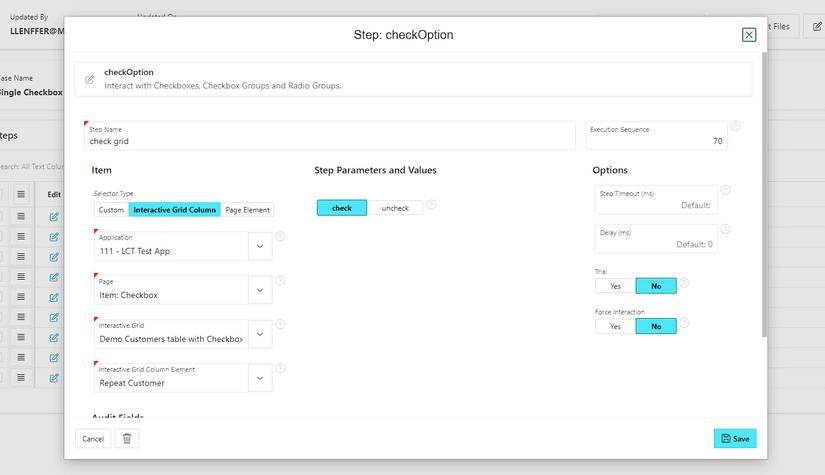
Task: Select the check option
Action: [341, 208]
